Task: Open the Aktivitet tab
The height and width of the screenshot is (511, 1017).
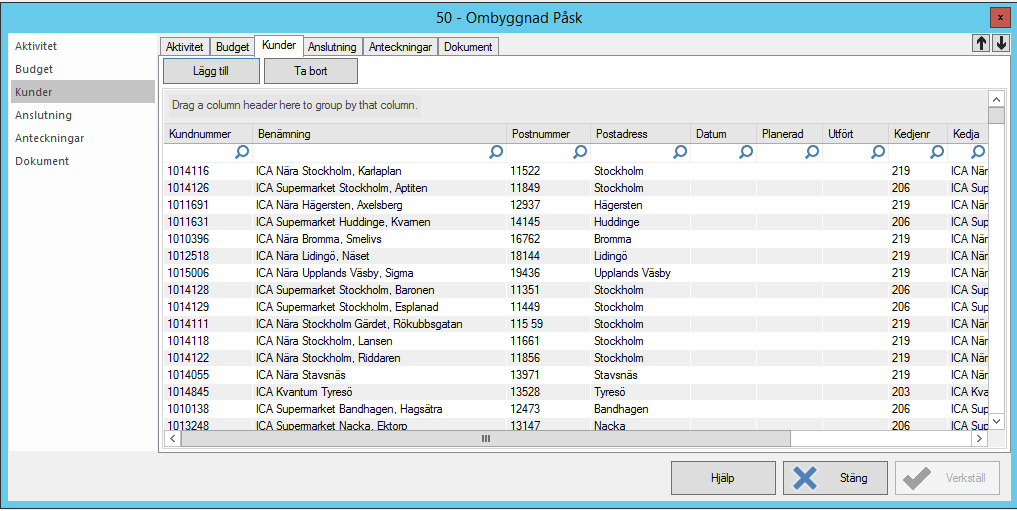Action: 184,47
